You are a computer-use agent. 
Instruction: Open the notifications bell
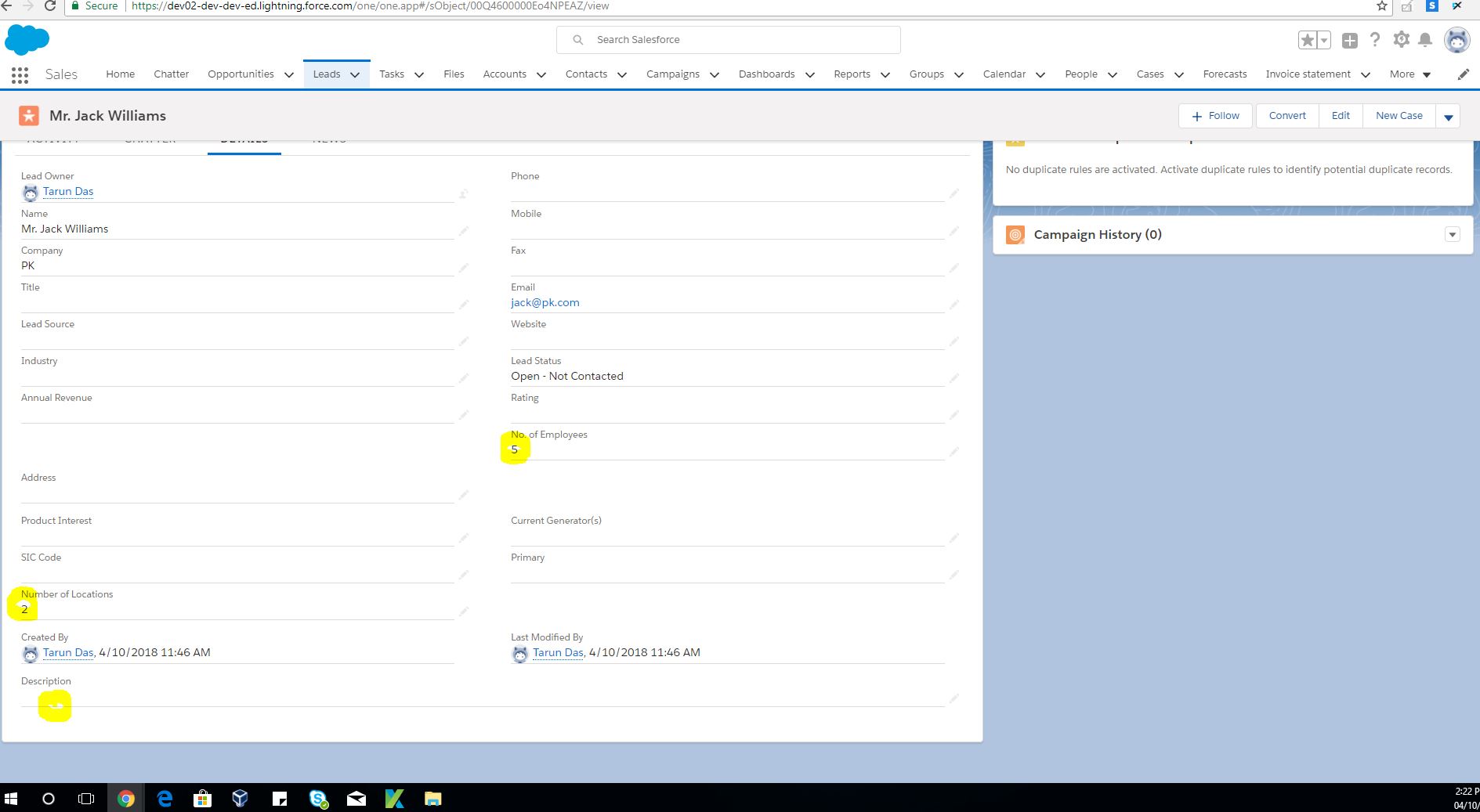[1426, 40]
